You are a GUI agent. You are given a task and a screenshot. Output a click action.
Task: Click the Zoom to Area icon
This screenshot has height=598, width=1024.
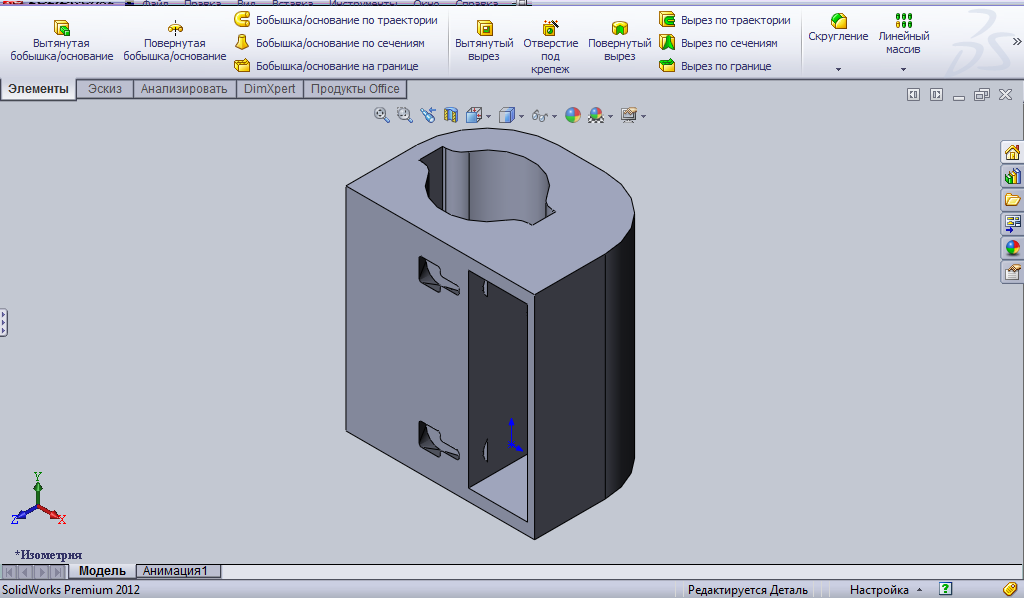(x=405, y=116)
